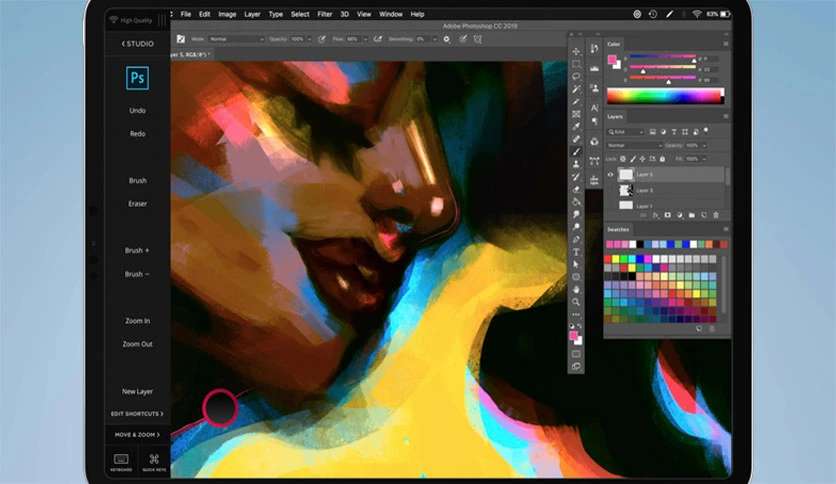
Task: Open the File menu
Action: 186,14
